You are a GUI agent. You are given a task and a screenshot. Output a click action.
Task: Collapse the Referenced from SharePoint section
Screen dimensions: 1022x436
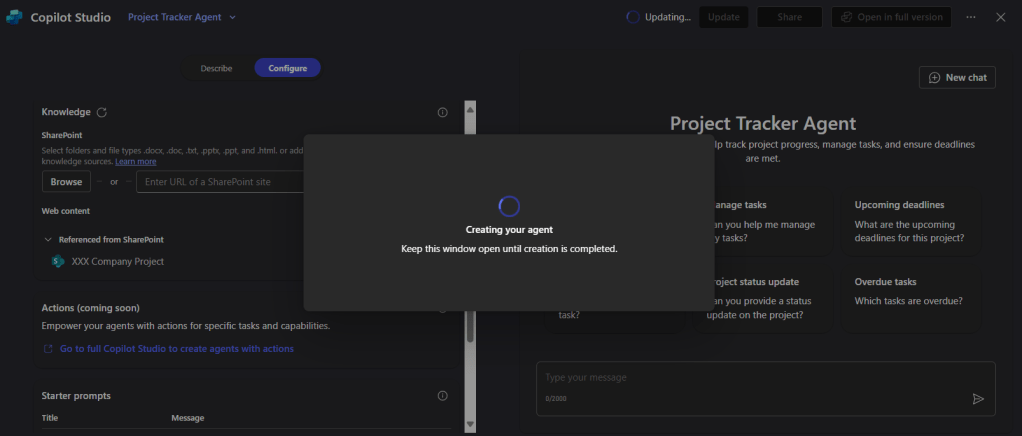click(x=48, y=240)
